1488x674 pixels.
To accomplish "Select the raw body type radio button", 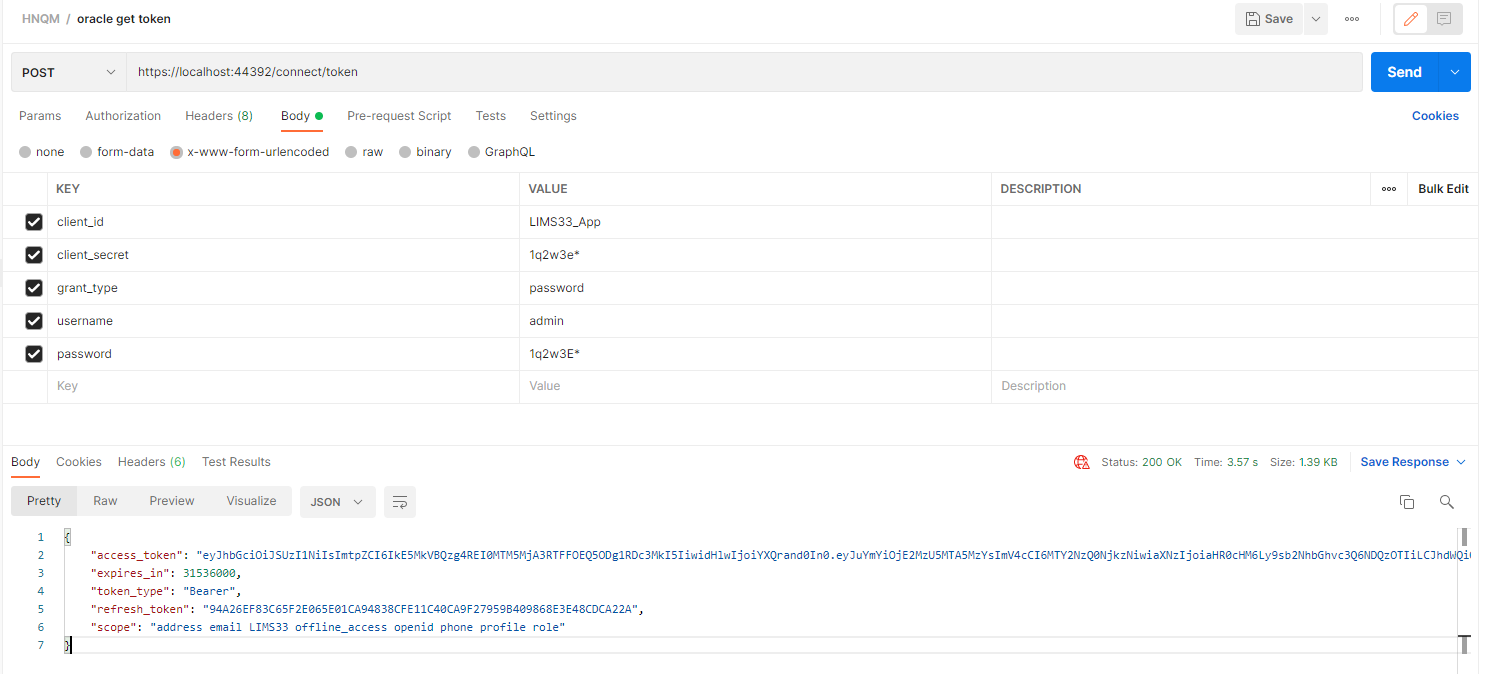I will [349, 151].
